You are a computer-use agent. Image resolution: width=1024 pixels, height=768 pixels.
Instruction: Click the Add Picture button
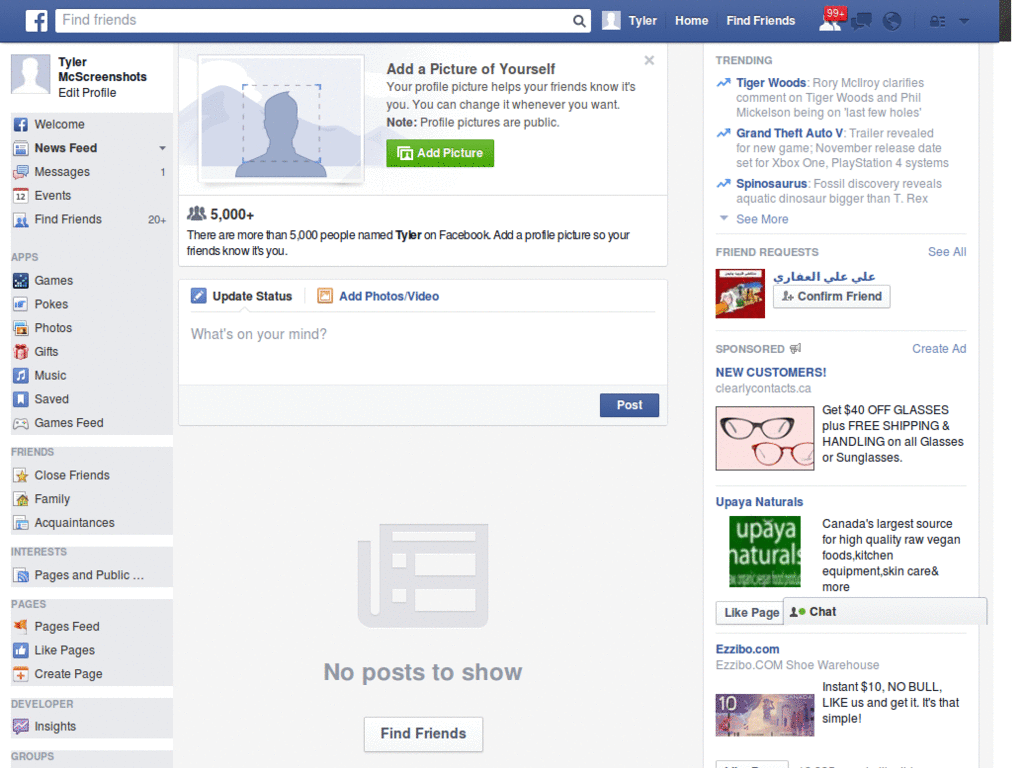pos(439,153)
